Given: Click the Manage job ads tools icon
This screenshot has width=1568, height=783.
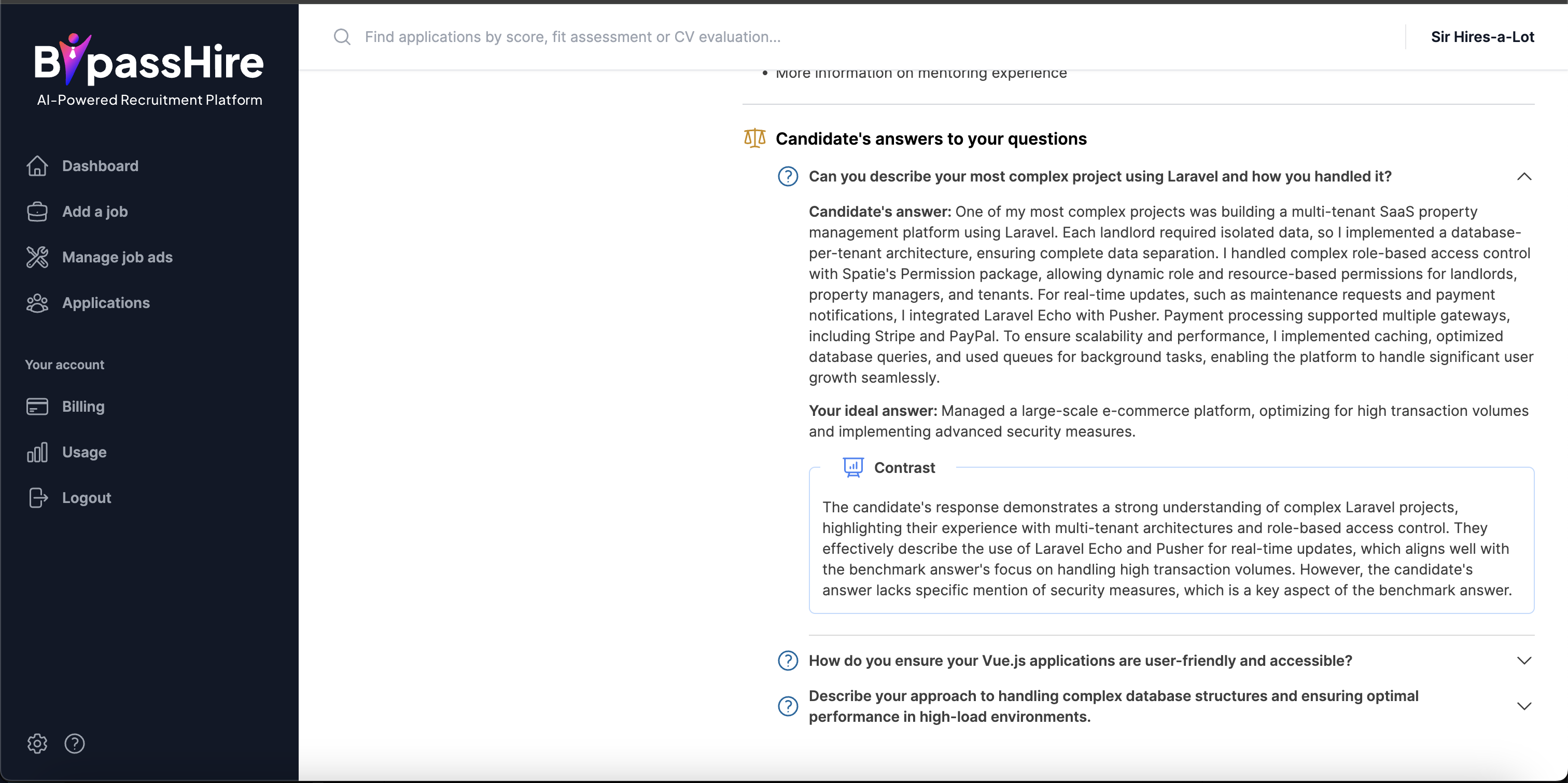Looking at the screenshot, I should point(37,258).
